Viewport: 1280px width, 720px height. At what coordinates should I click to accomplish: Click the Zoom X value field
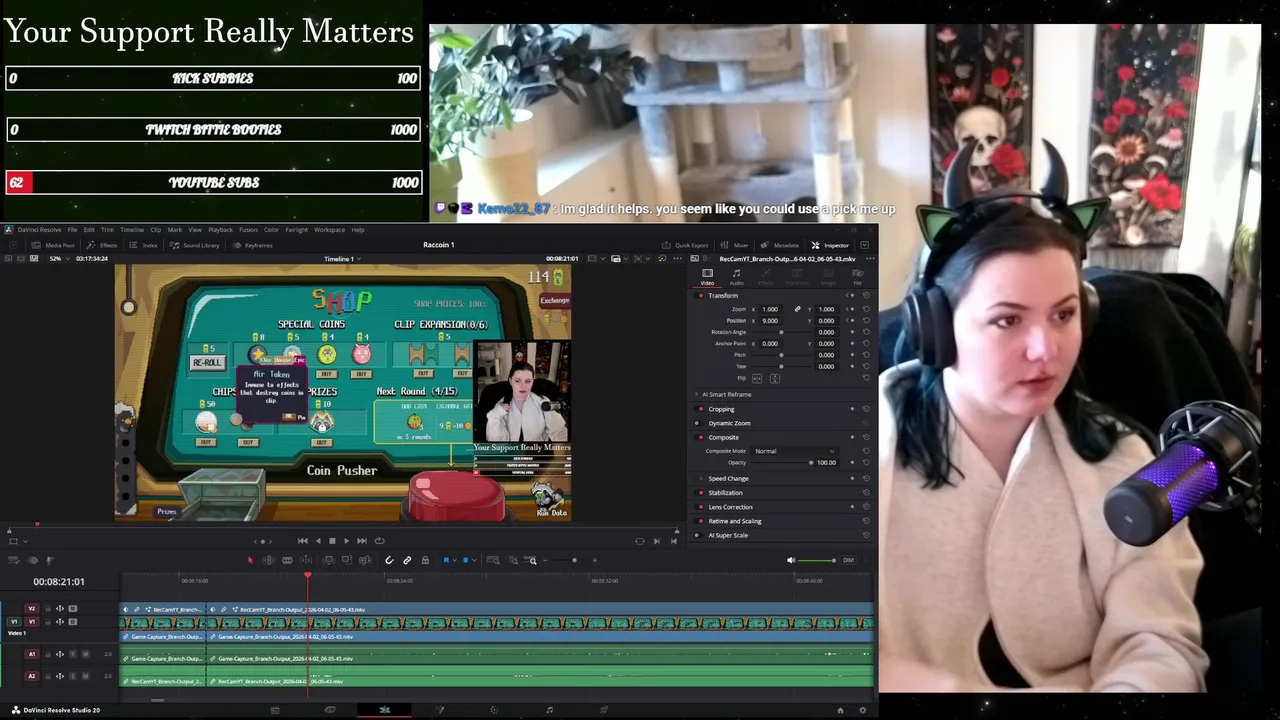(x=770, y=309)
